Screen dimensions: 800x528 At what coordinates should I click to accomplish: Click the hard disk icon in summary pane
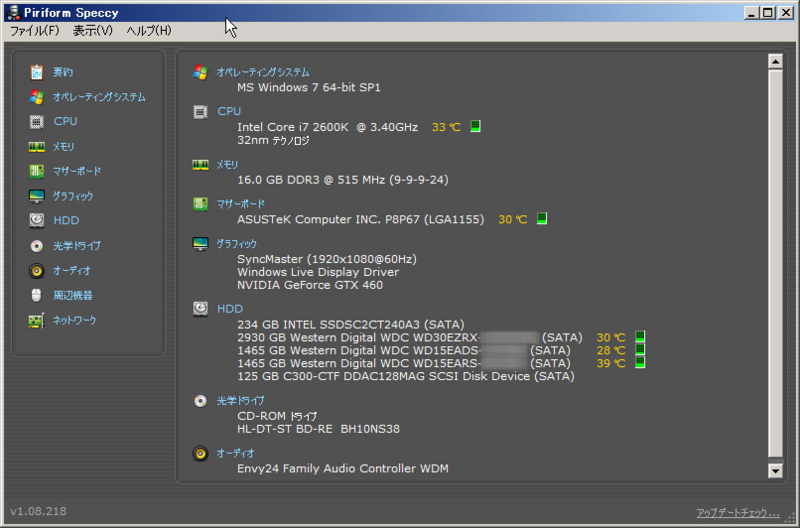[x=201, y=309]
